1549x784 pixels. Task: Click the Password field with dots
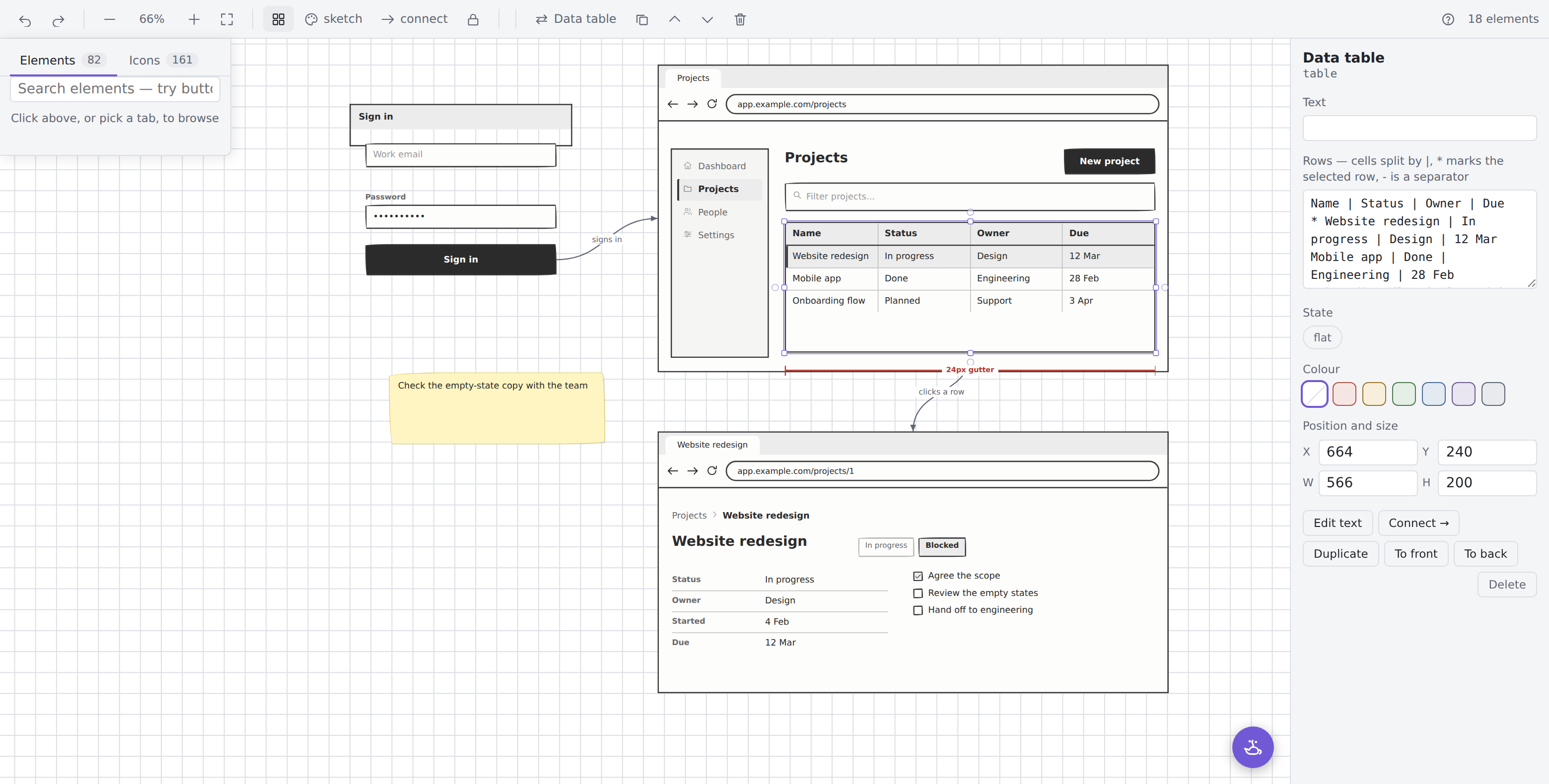461,216
